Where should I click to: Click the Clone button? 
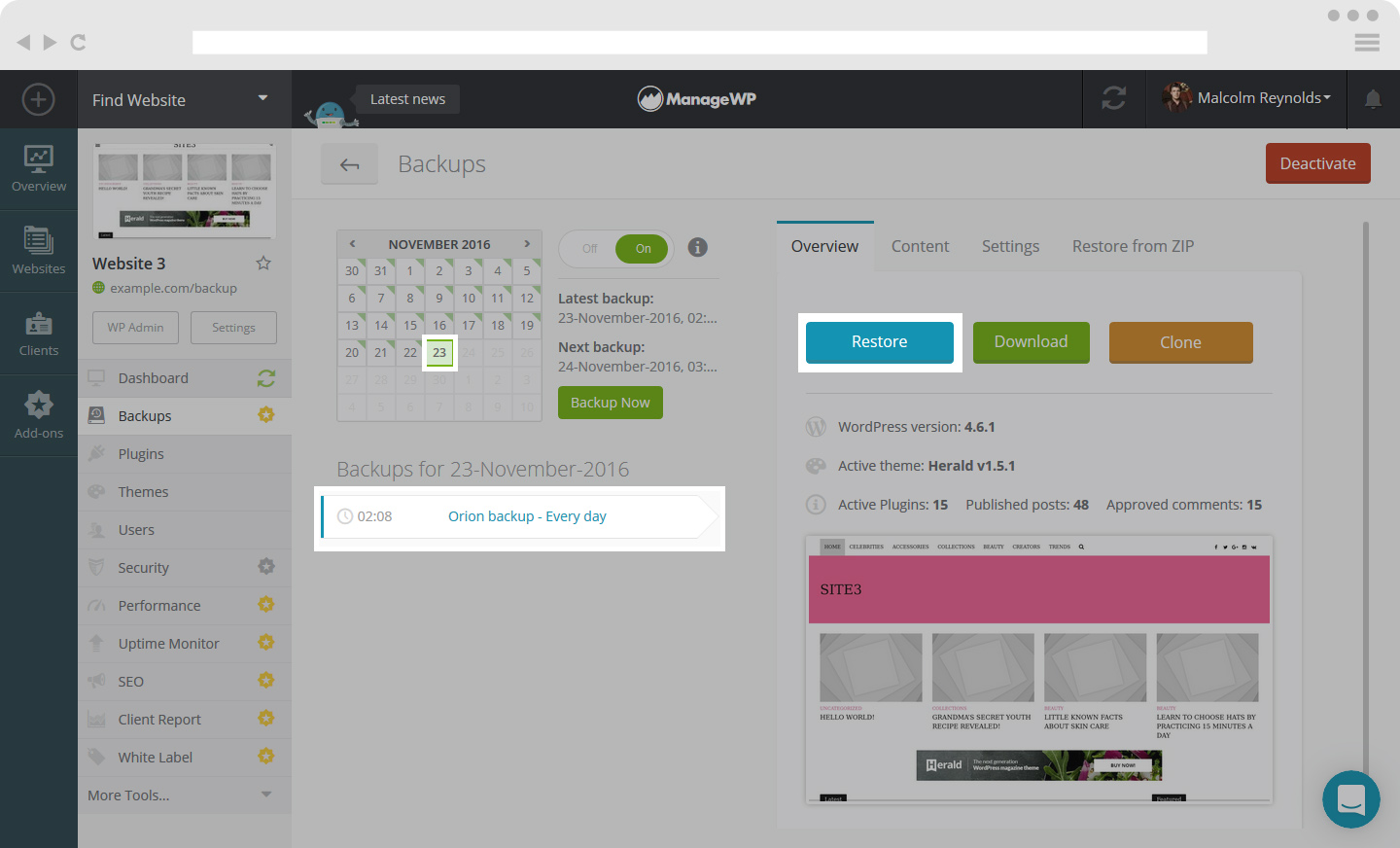coord(1180,342)
